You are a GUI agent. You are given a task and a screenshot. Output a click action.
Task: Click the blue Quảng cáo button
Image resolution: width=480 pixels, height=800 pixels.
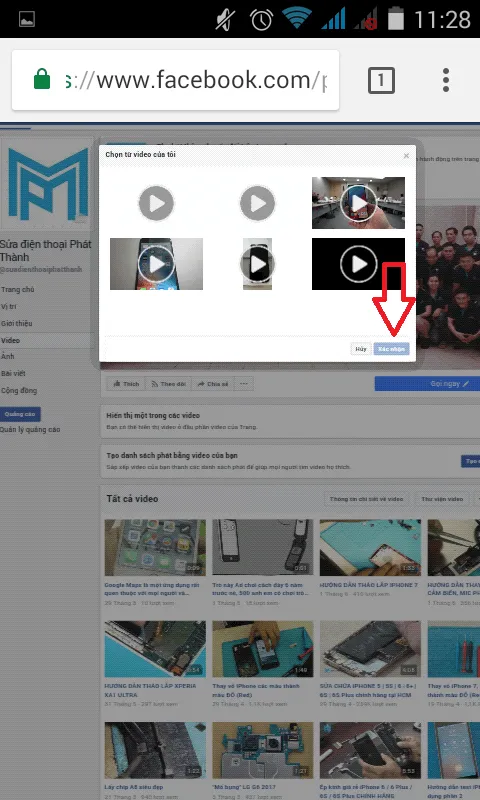point(20,414)
